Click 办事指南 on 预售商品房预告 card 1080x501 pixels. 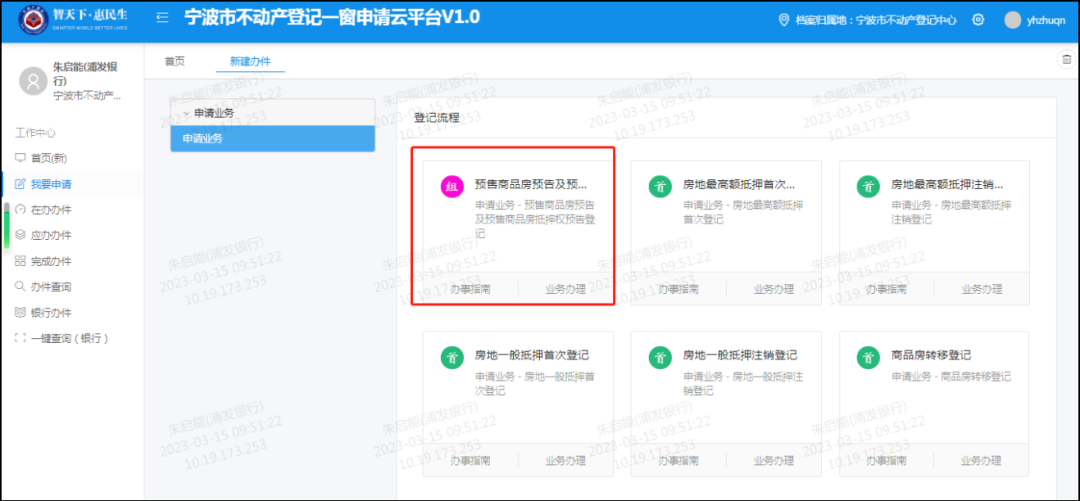471,289
